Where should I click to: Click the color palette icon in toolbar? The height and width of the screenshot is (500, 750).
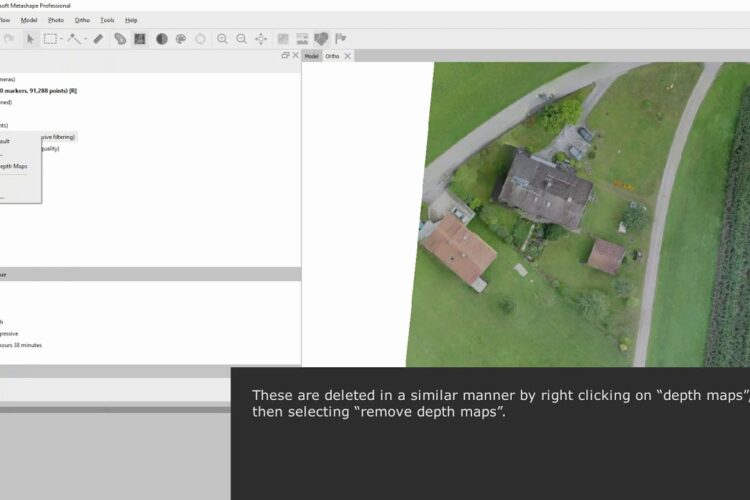181,39
